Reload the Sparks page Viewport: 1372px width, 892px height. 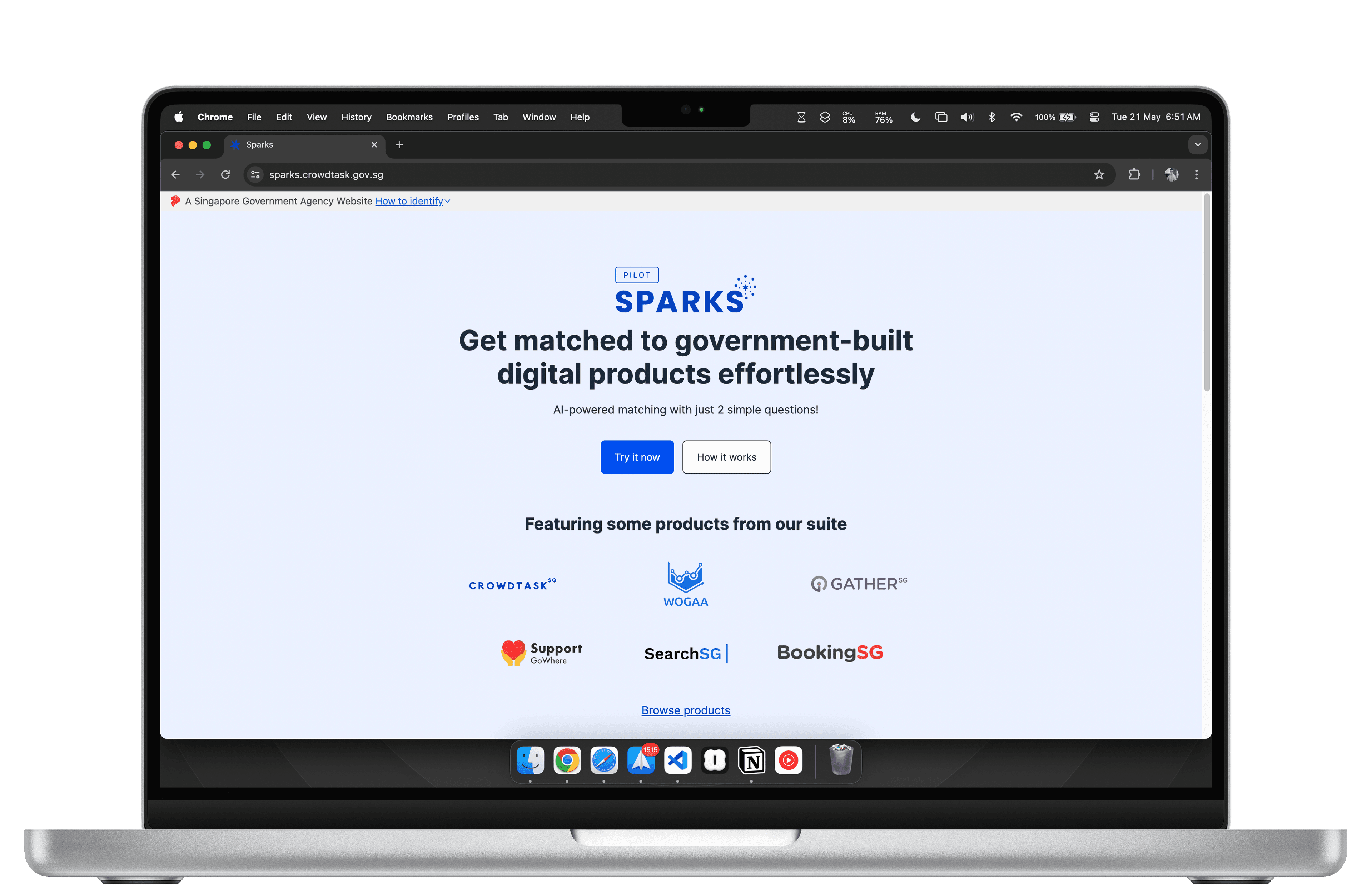coord(225,175)
